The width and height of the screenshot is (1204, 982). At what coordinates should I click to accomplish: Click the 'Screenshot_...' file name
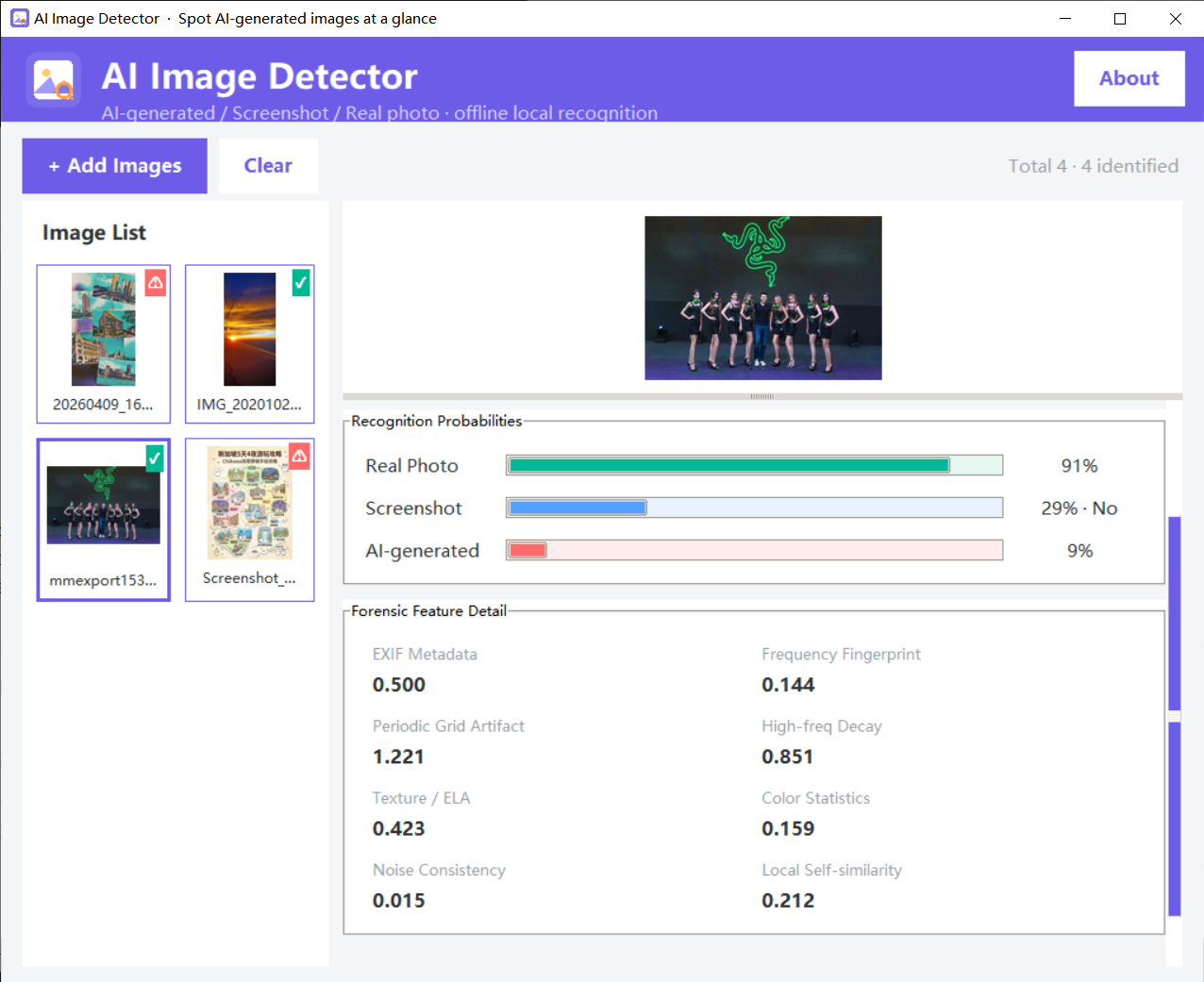pyautogui.click(x=249, y=578)
